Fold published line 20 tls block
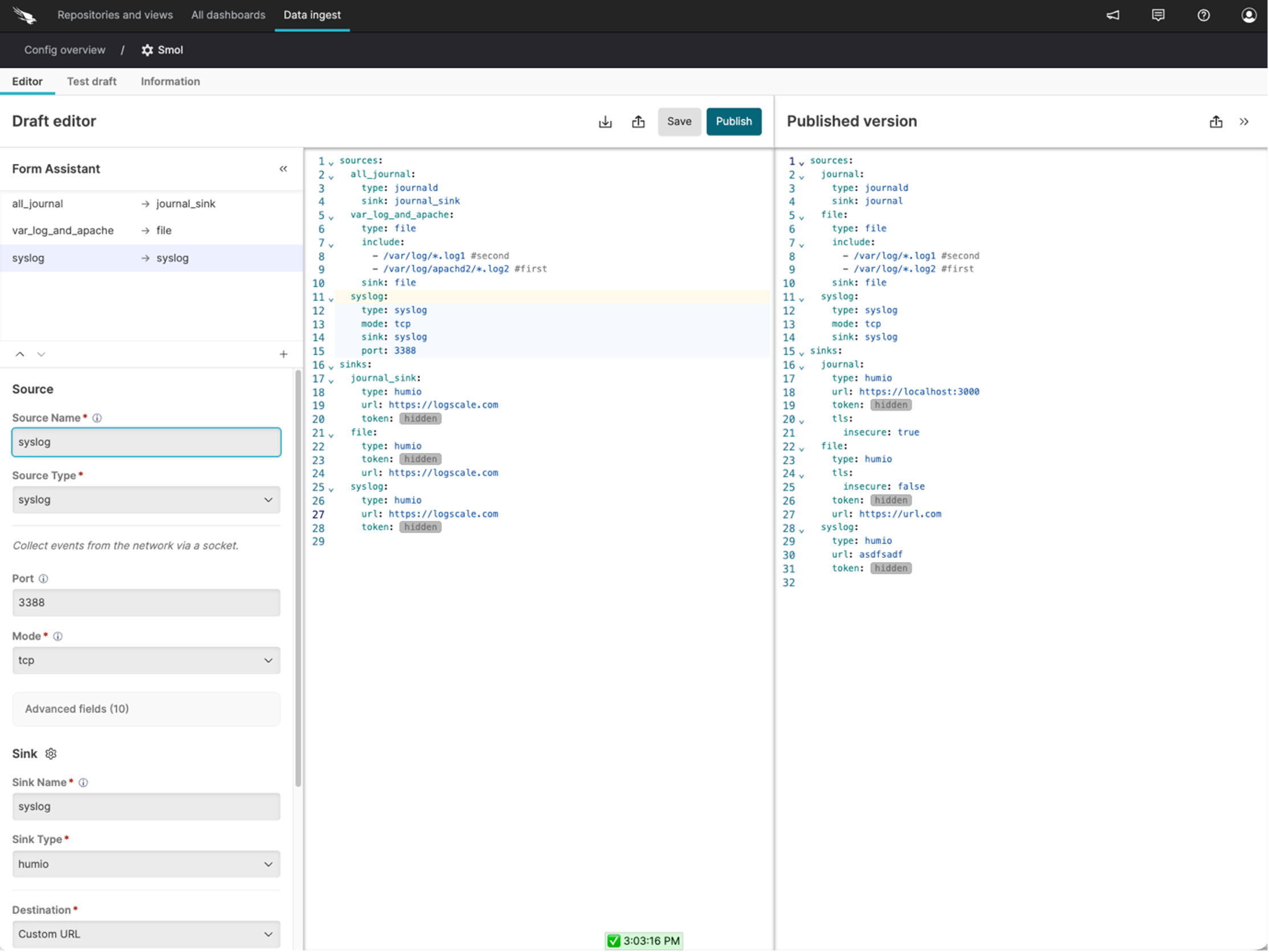The width and height of the screenshot is (1269, 952). (x=801, y=422)
